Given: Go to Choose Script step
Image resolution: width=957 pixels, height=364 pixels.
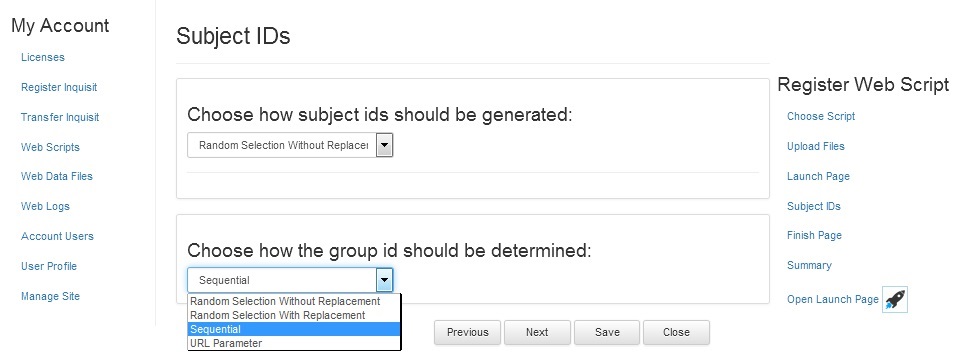Looking at the screenshot, I should (821, 117).
